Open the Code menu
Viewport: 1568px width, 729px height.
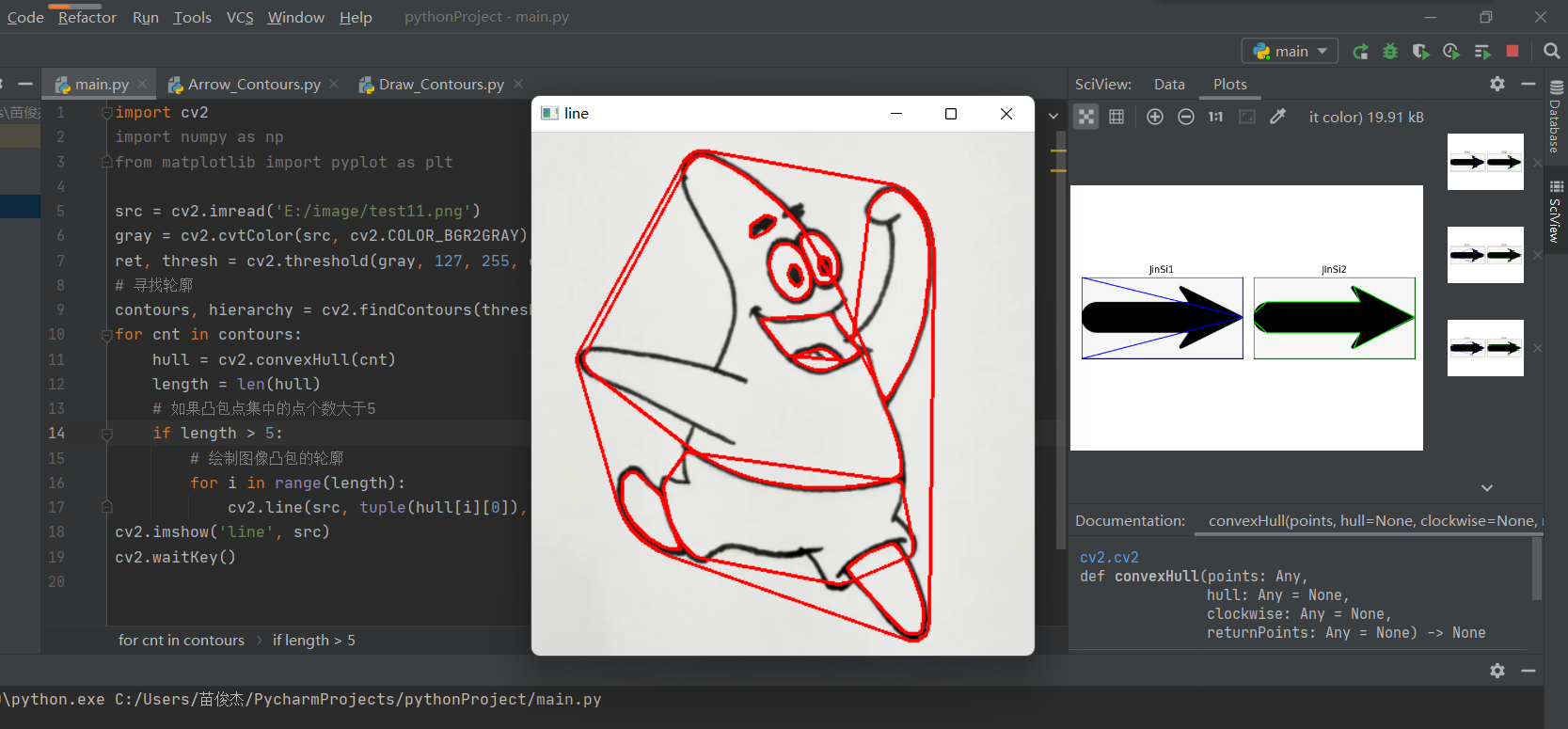point(25,17)
